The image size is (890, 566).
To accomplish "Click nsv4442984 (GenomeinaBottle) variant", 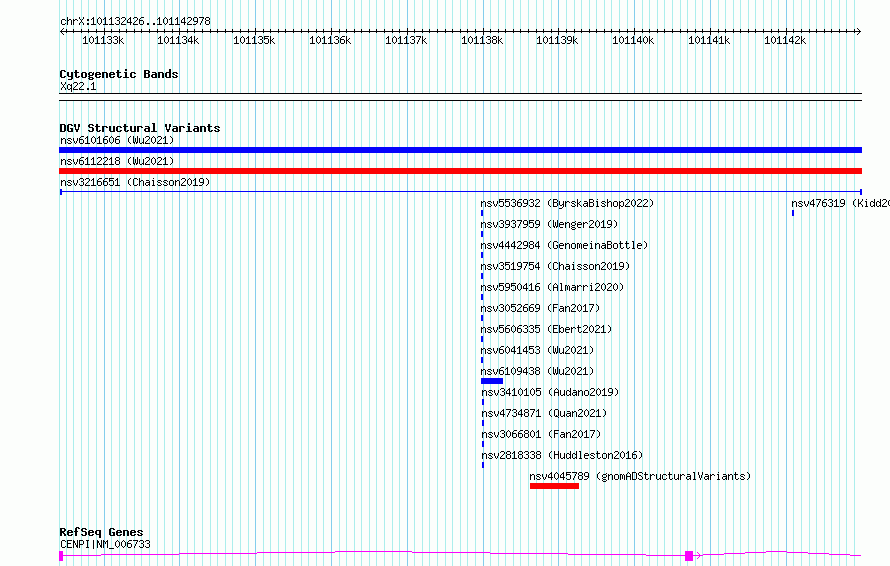I will 564,245.
